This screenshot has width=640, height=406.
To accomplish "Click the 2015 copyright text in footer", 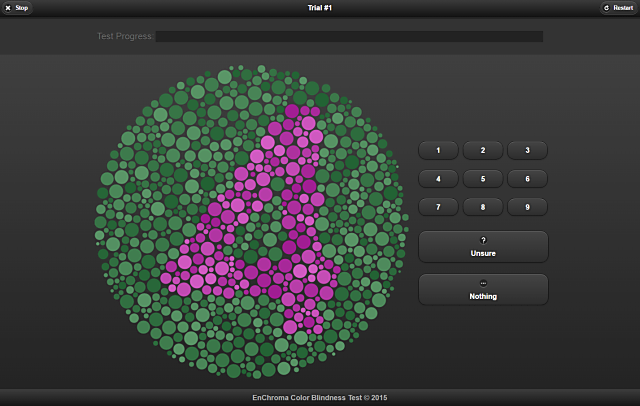I will (378, 397).
